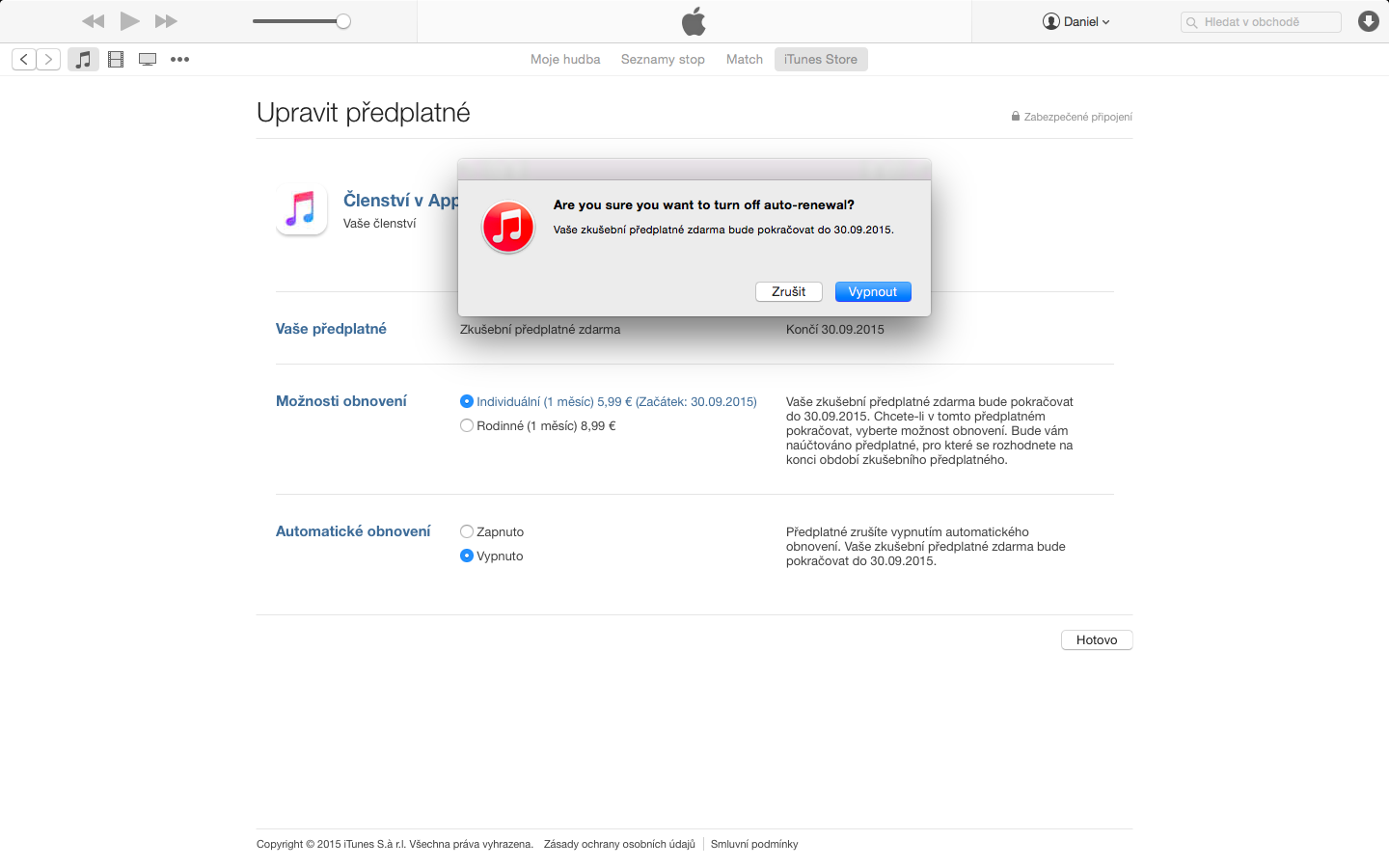1389x868 pixels.
Task: Go forward with the right chevron
Action: point(48,59)
